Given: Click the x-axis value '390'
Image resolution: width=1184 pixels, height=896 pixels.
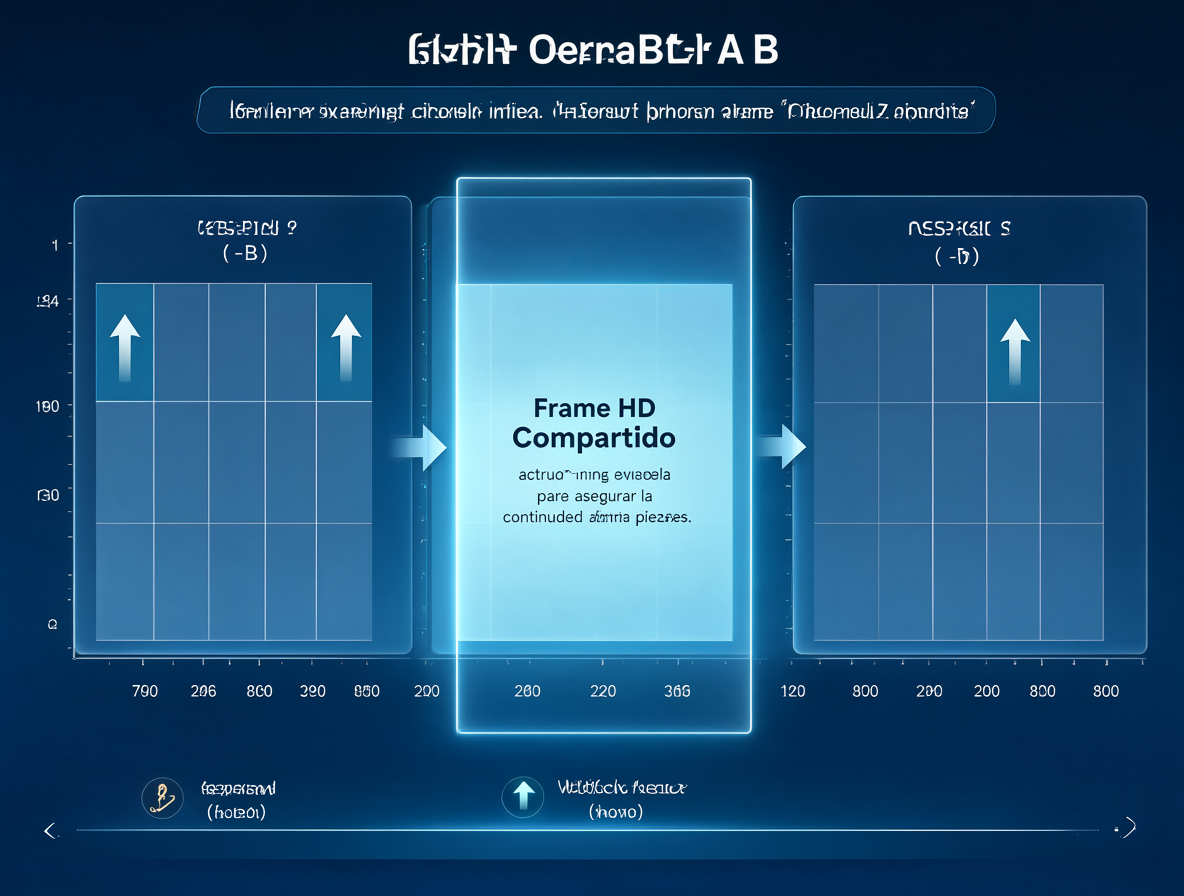Looking at the screenshot, I should 313,691.
